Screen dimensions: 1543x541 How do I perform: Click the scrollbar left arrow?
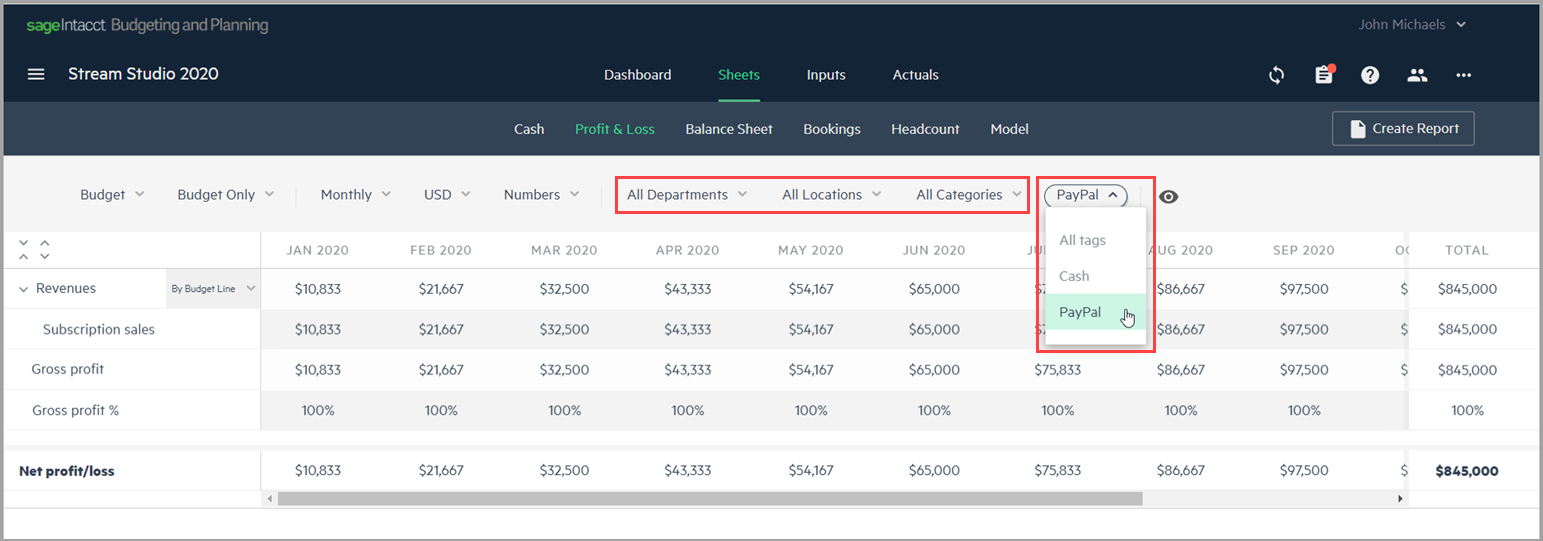pyautogui.click(x=268, y=498)
